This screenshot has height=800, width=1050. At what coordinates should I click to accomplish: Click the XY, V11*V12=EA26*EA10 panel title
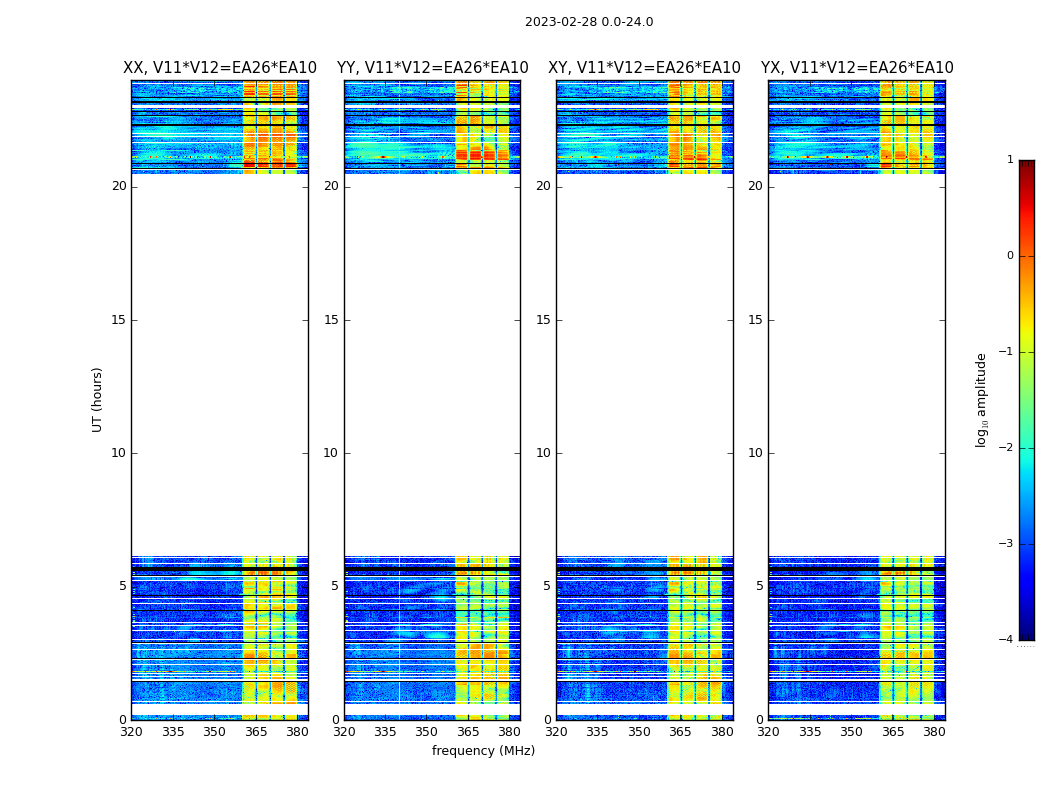tap(644, 68)
